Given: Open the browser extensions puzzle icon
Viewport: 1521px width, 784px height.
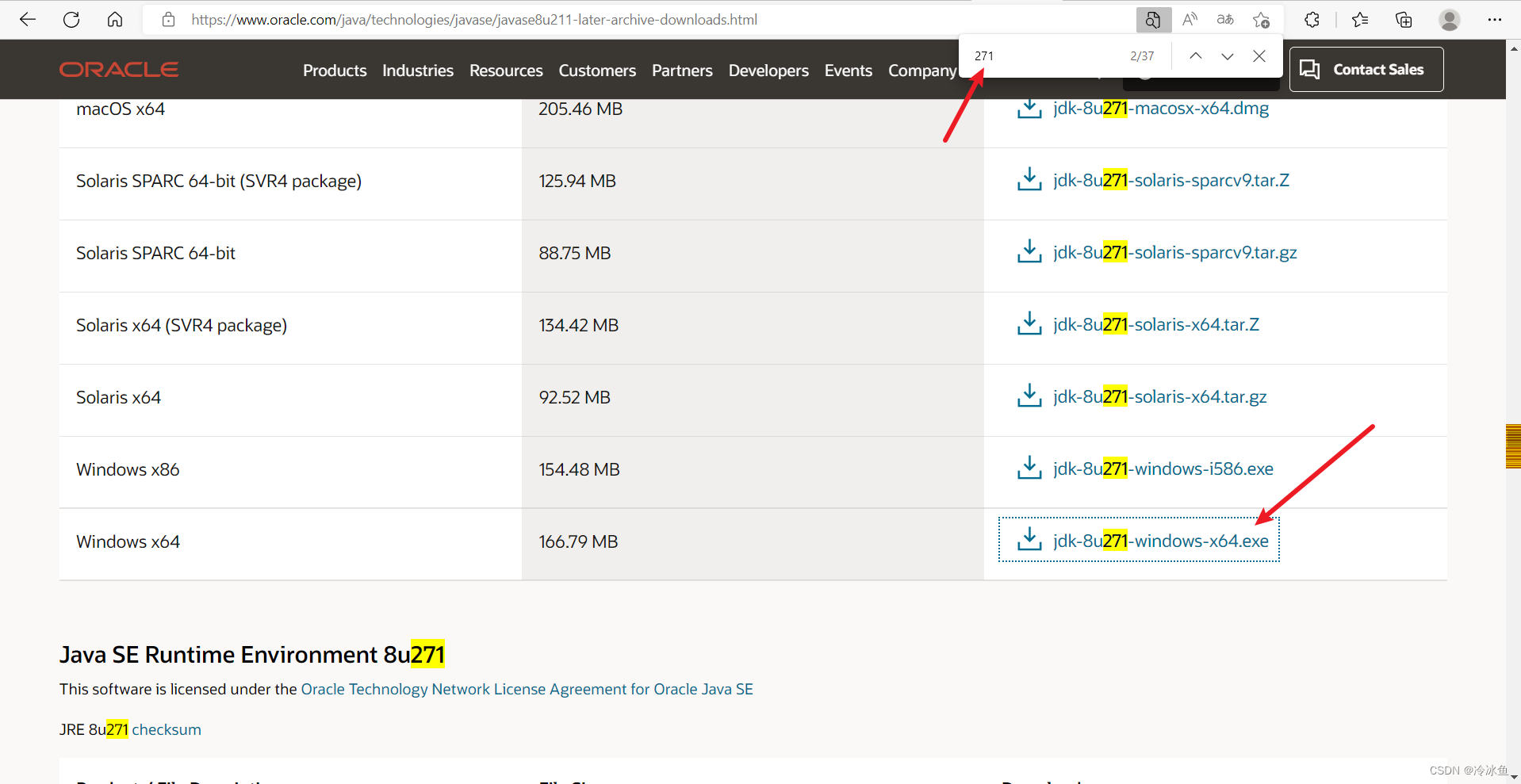Looking at the screenshot, I should click(x=1312, y=20).
